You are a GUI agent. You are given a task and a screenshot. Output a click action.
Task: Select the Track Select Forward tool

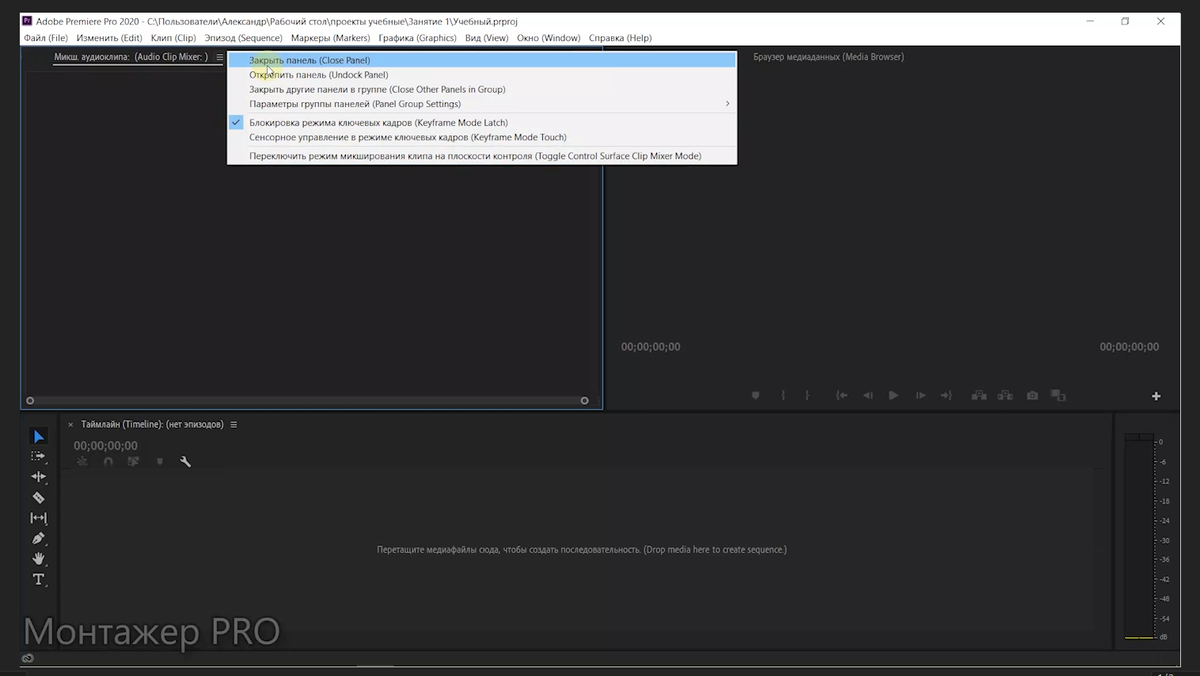[38, 456]
